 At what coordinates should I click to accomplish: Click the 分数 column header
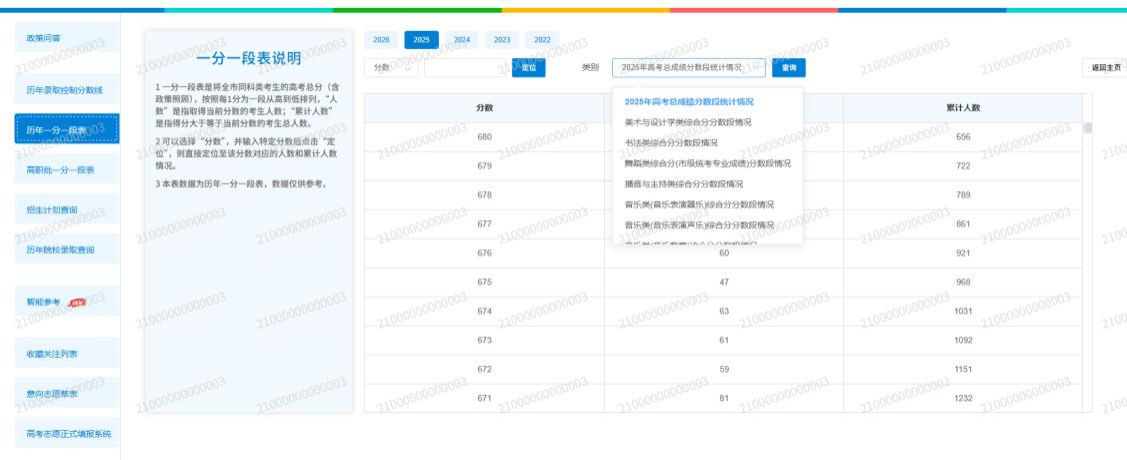pyautogui.click(x=484, y=107)
